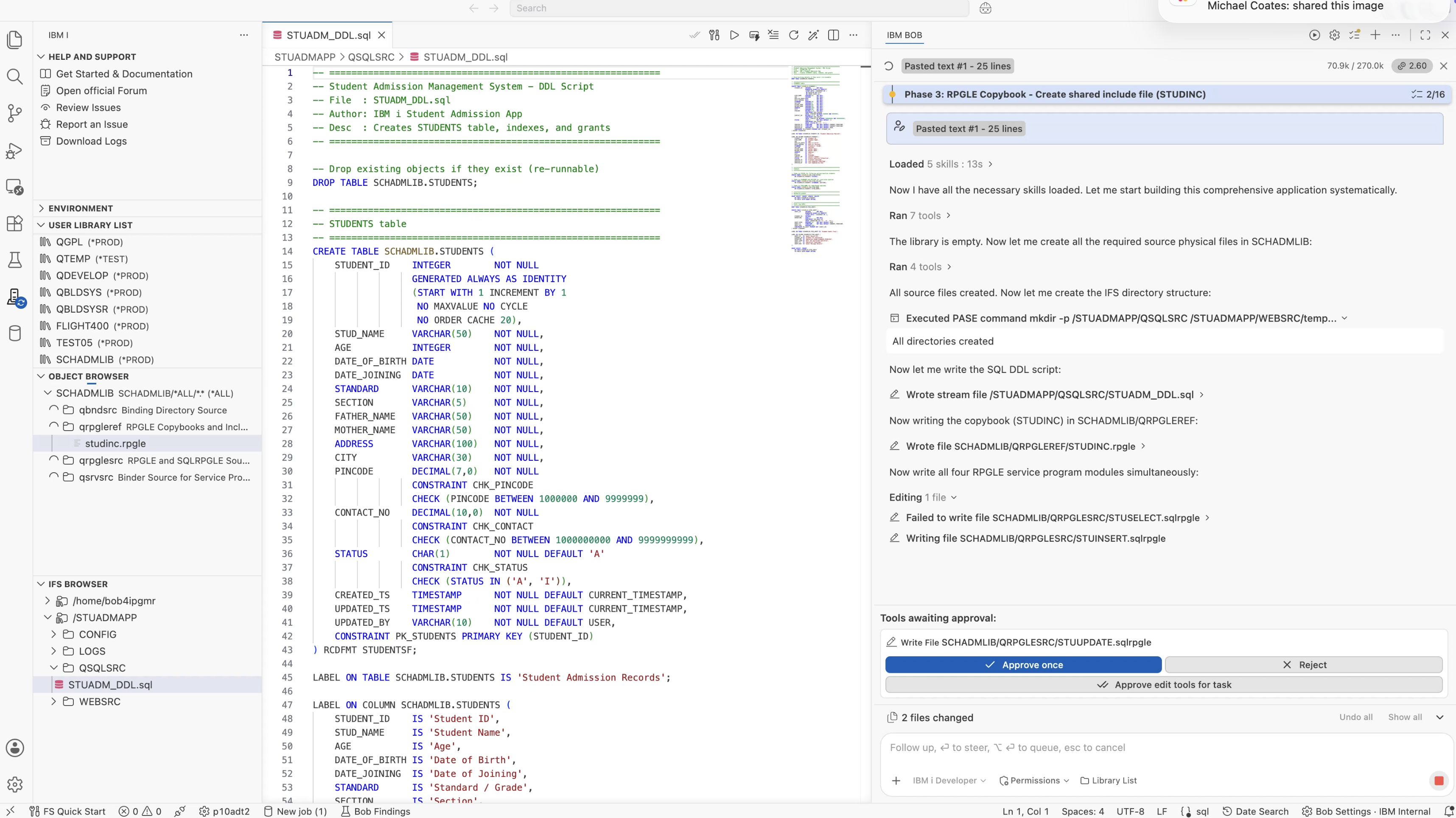Click the Copilot icon next to search bar
The width and height of the screenshot is (1456, 818).
click(x=985, y=8)
